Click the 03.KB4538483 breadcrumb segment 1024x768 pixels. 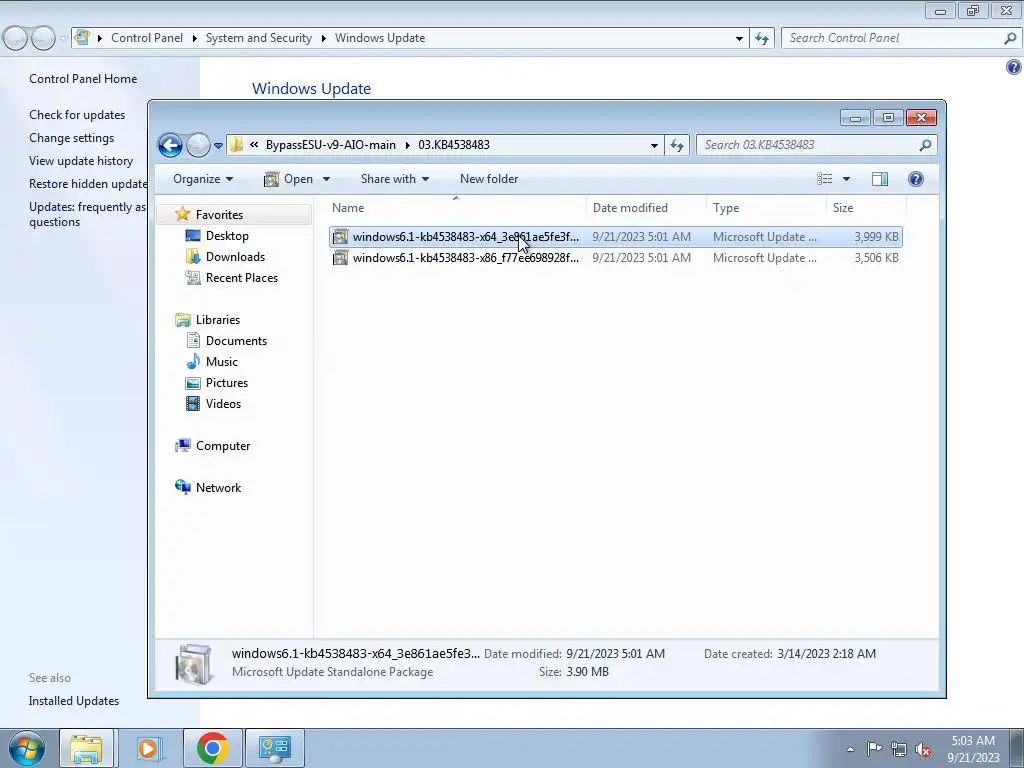tap(454, 145)
